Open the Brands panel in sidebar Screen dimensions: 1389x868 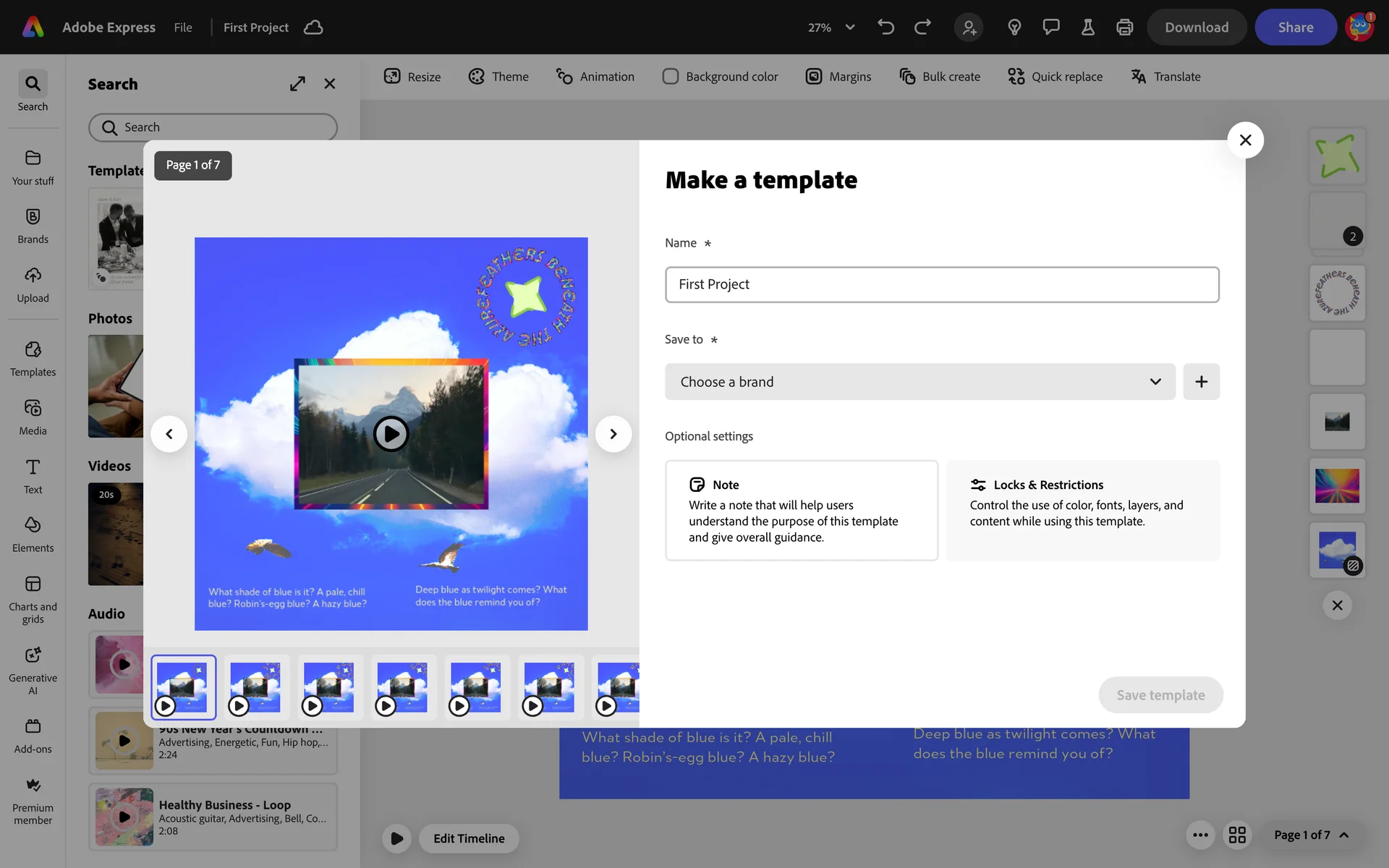(33, 226)
